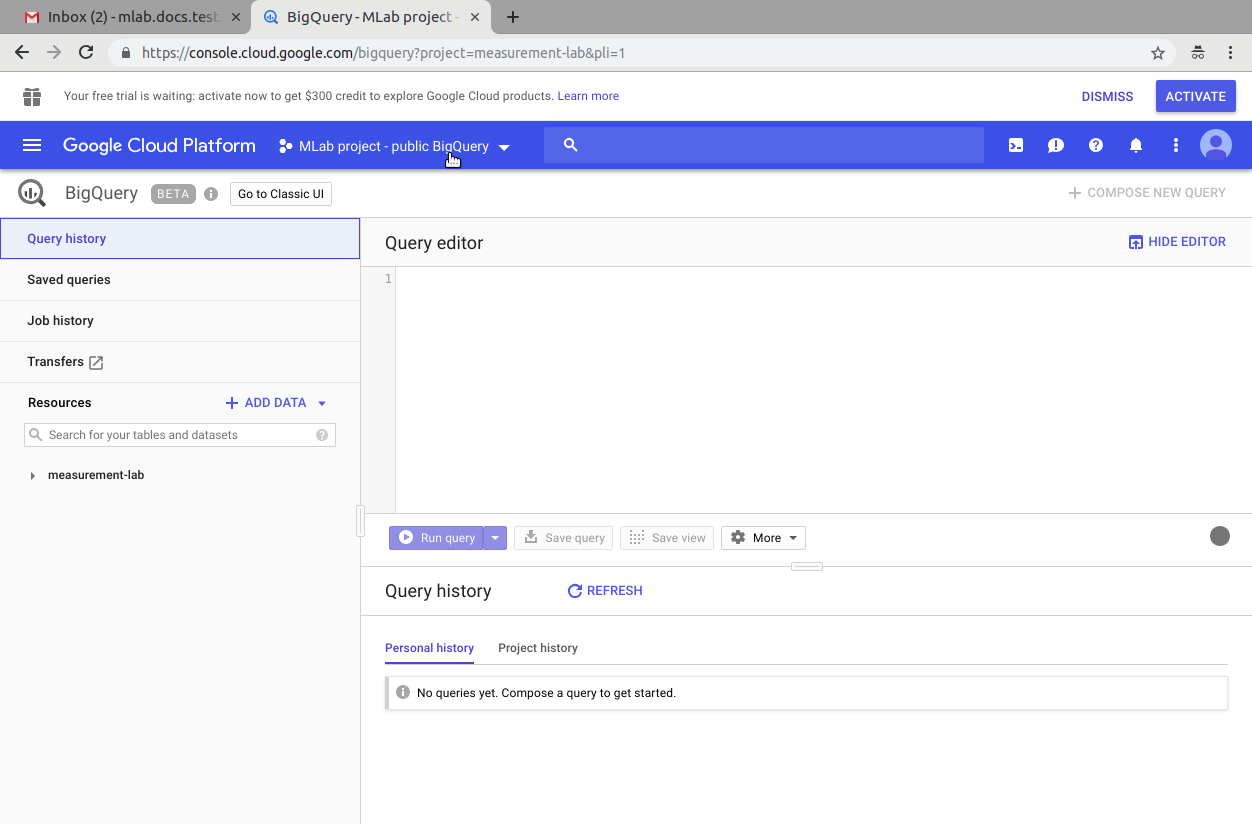Open the Send feedback speech-bubble icon
Image resolution: width=1252 pixels, height=824 pixels.
(x=1055, y=145)
